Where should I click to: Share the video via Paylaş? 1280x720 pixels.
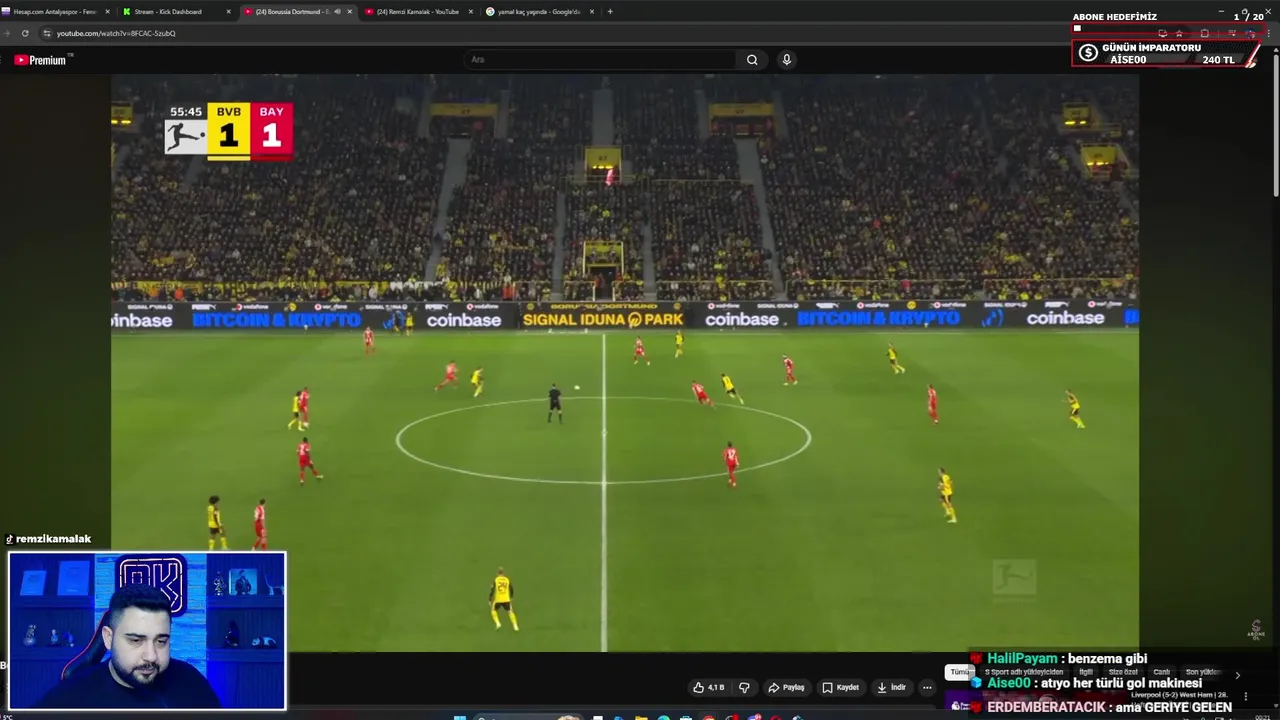click(786, 688)
